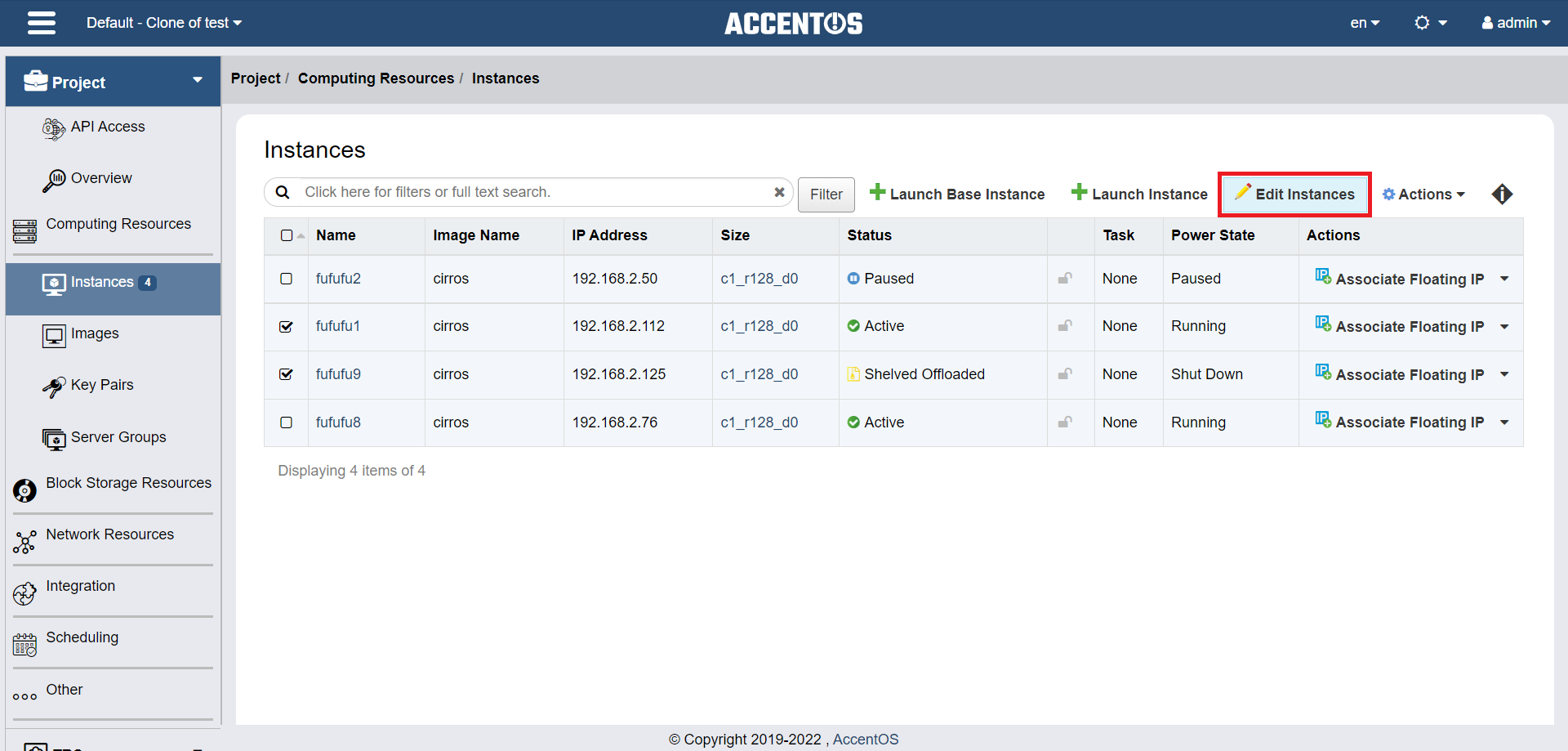Viewport: 1568px width, 751px height.
Task: Toggle the select-all checkbox in table header
Action: [x=287, y=235]
